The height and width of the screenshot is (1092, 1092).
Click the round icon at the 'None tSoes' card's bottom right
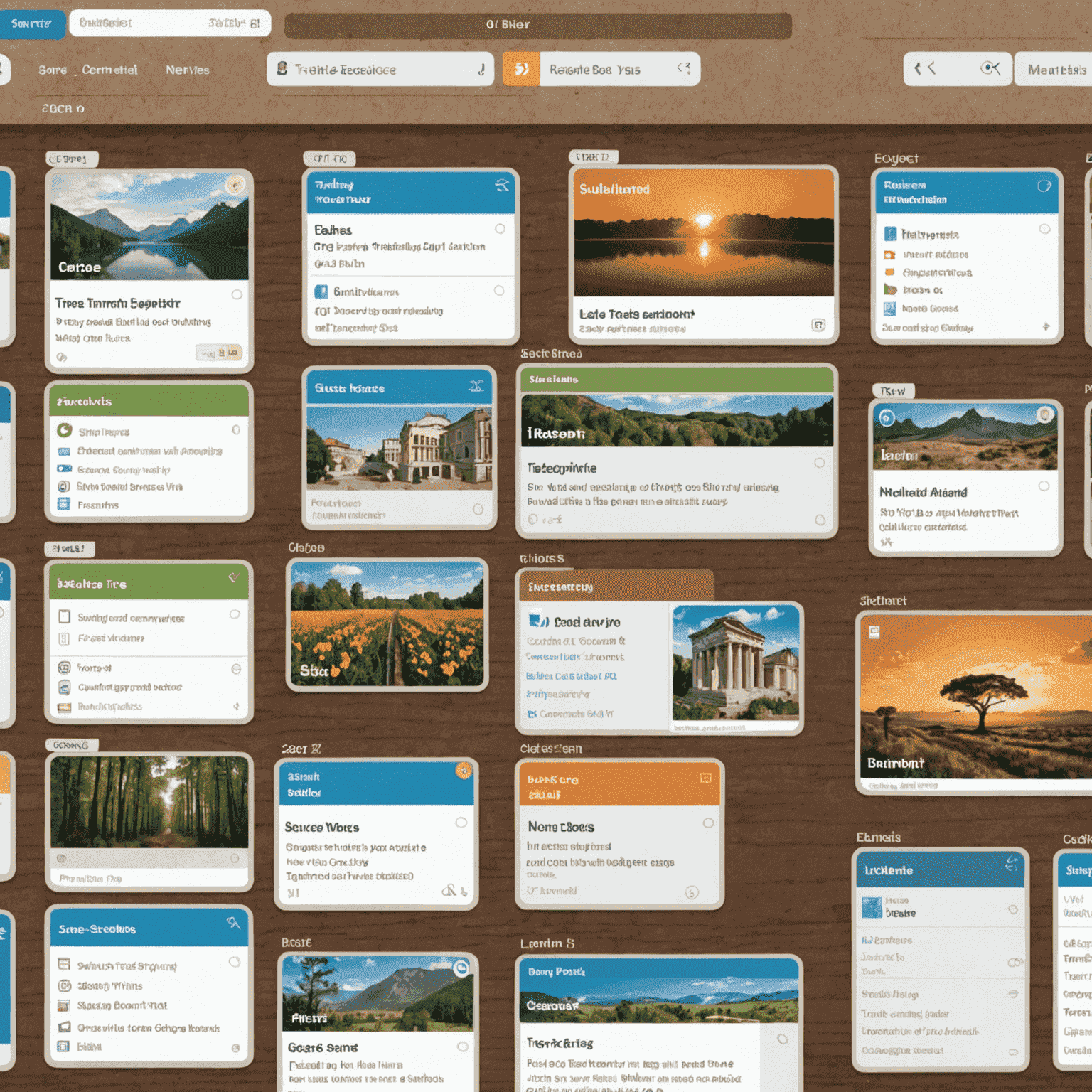point(691,892)
